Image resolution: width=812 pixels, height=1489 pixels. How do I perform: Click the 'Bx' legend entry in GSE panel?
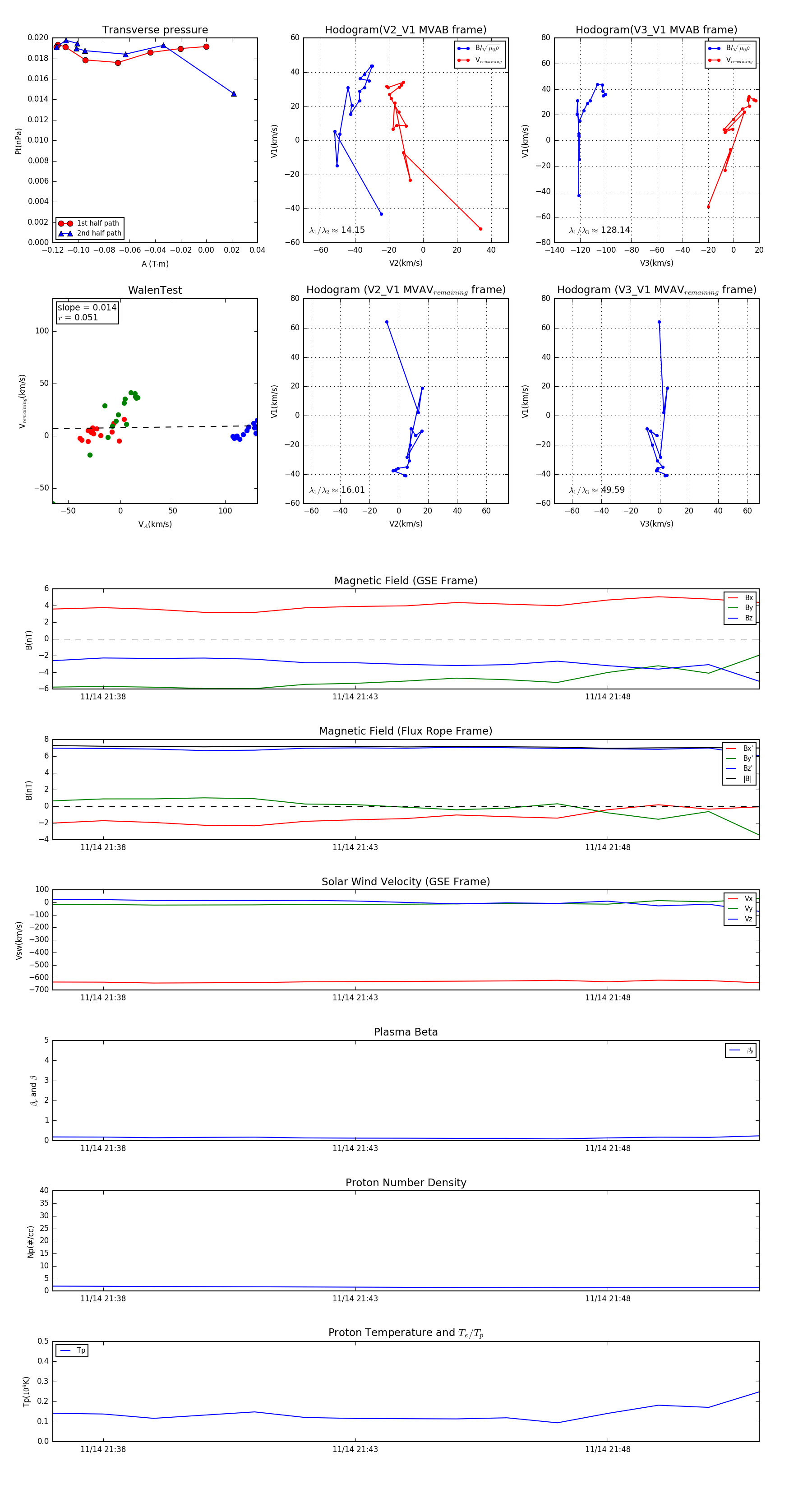click(x=740, y=598)
